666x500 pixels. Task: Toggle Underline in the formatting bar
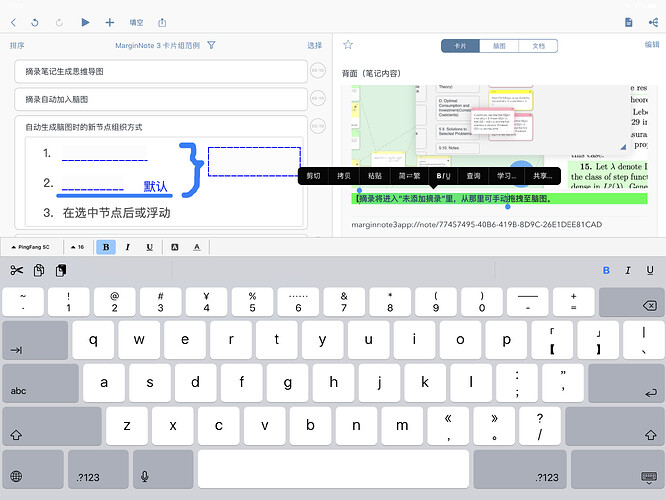(150, 247)
